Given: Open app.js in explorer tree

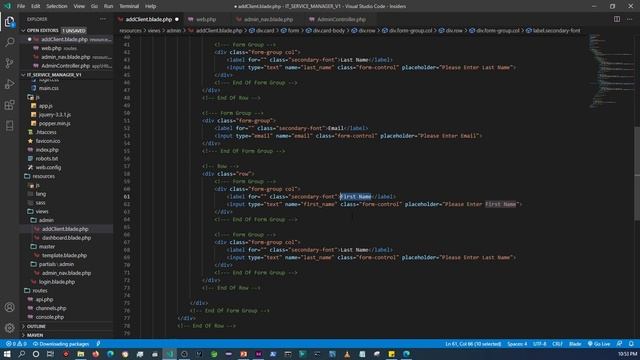Looking at the screenshot, I should click(x=46, y=106).
